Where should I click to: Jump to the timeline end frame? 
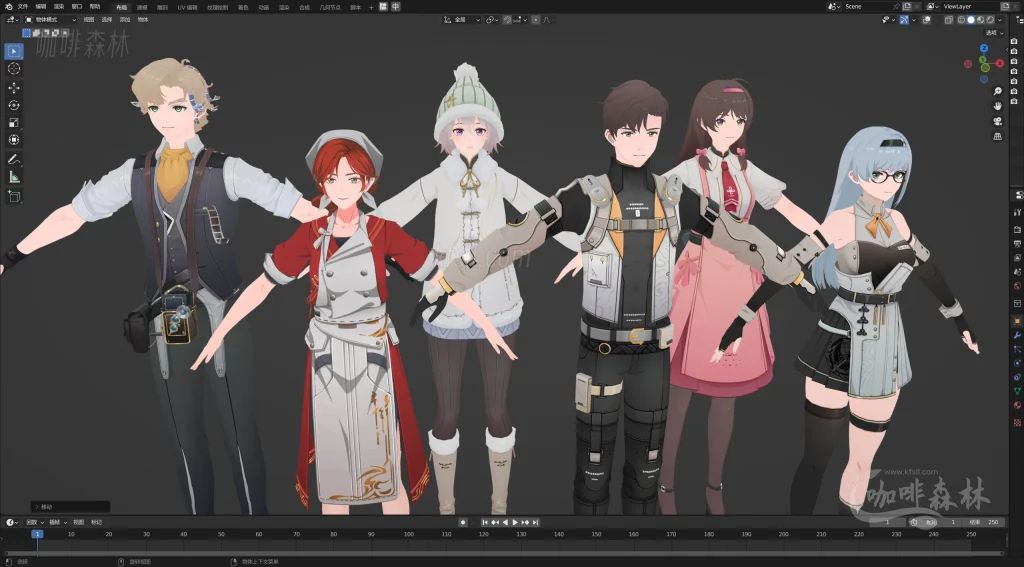tap(535, 523)
